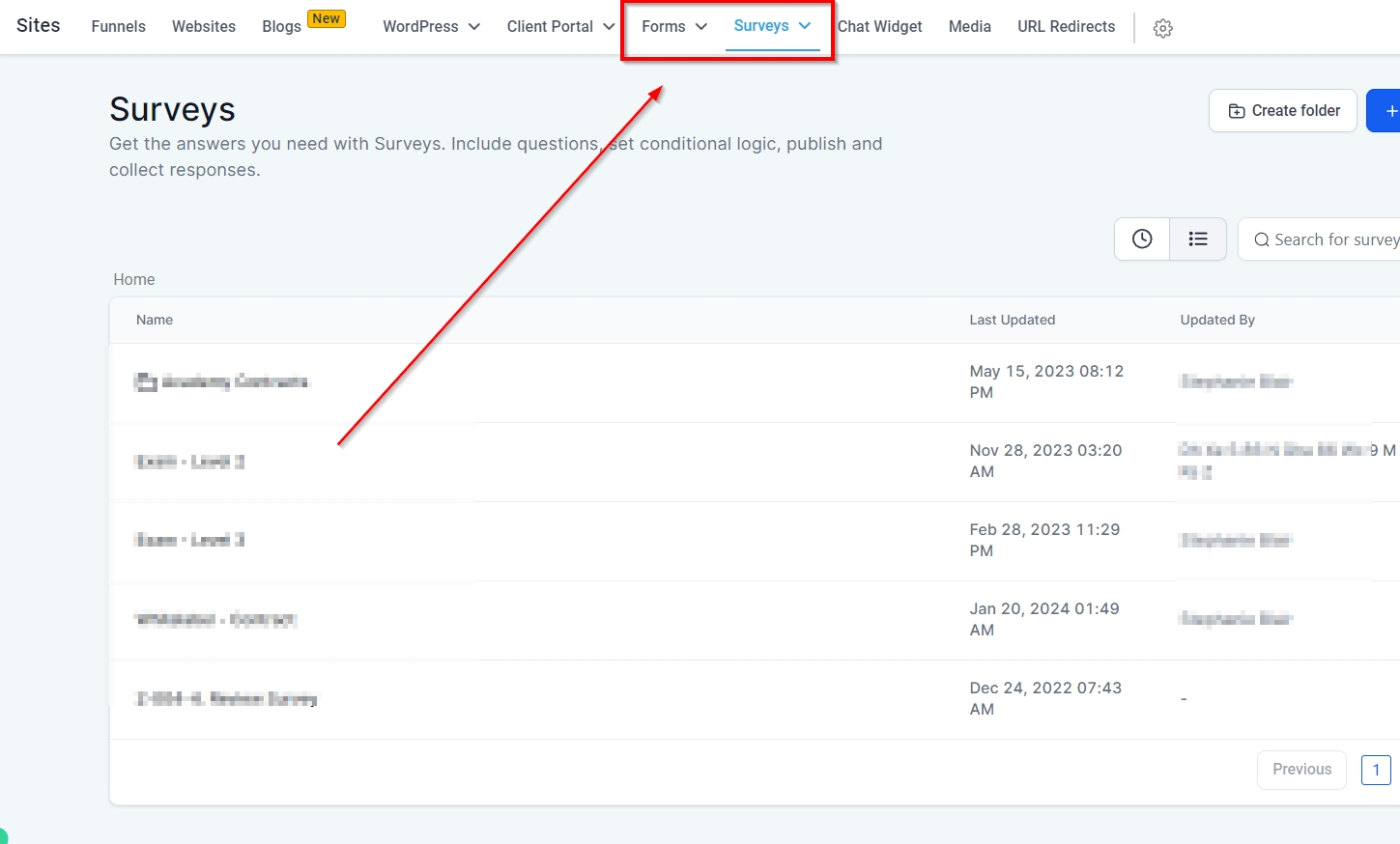The width and height of the screenshot is (1400, 844).
Task: Open the settings gear icon
Action: pos(1162,28)
